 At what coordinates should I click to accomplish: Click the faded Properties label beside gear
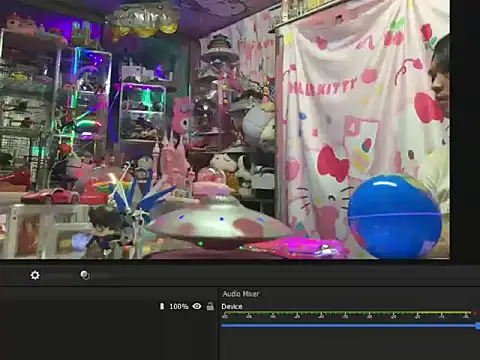coord(59,275)
